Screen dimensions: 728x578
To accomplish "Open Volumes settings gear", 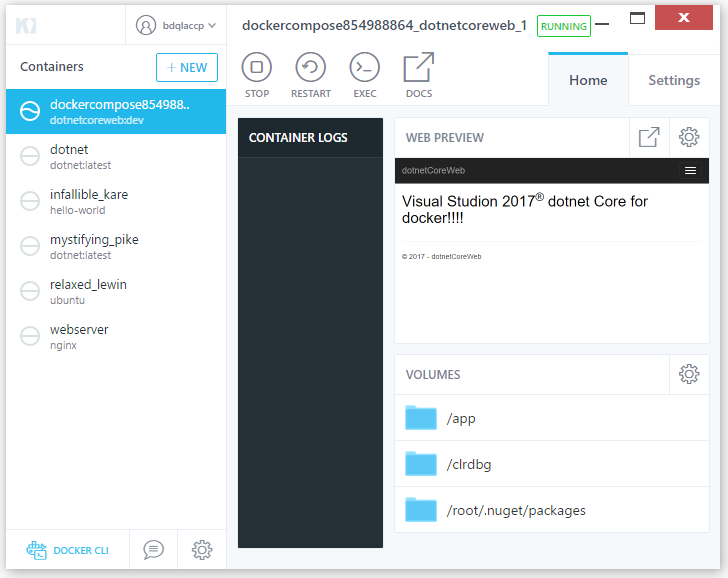I will [689, 375].
